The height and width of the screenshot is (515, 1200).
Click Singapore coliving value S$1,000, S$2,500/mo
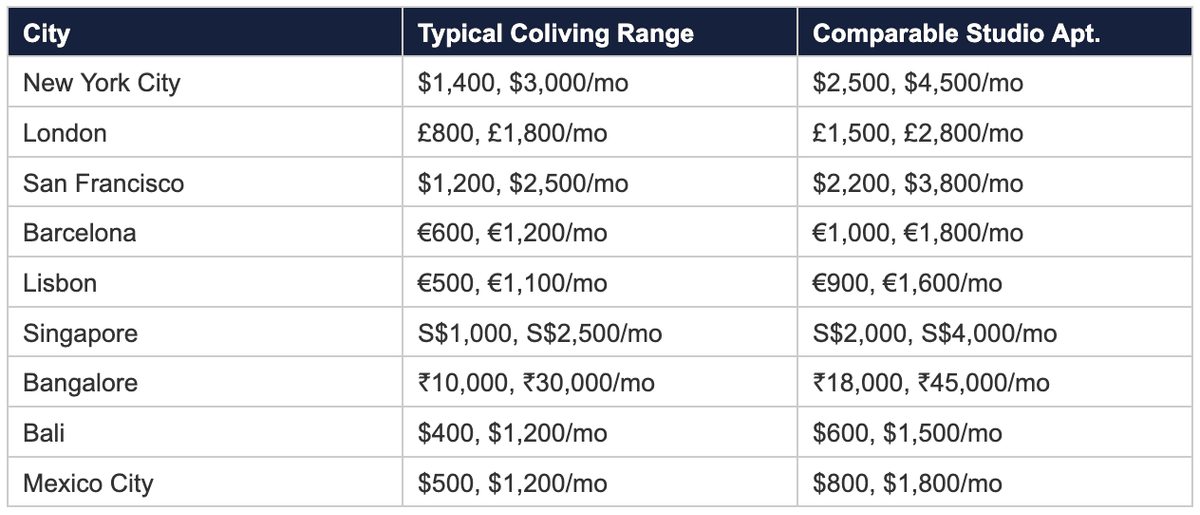540,333
